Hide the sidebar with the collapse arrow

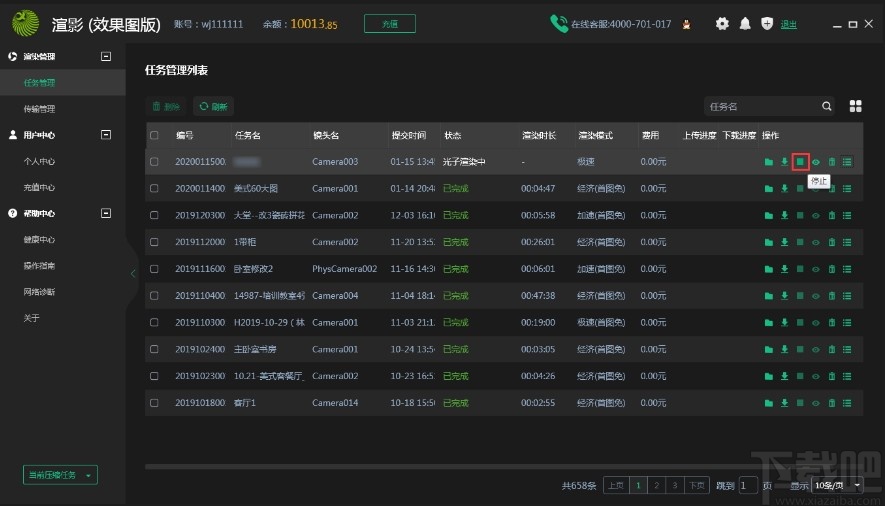tap(133, 274)
